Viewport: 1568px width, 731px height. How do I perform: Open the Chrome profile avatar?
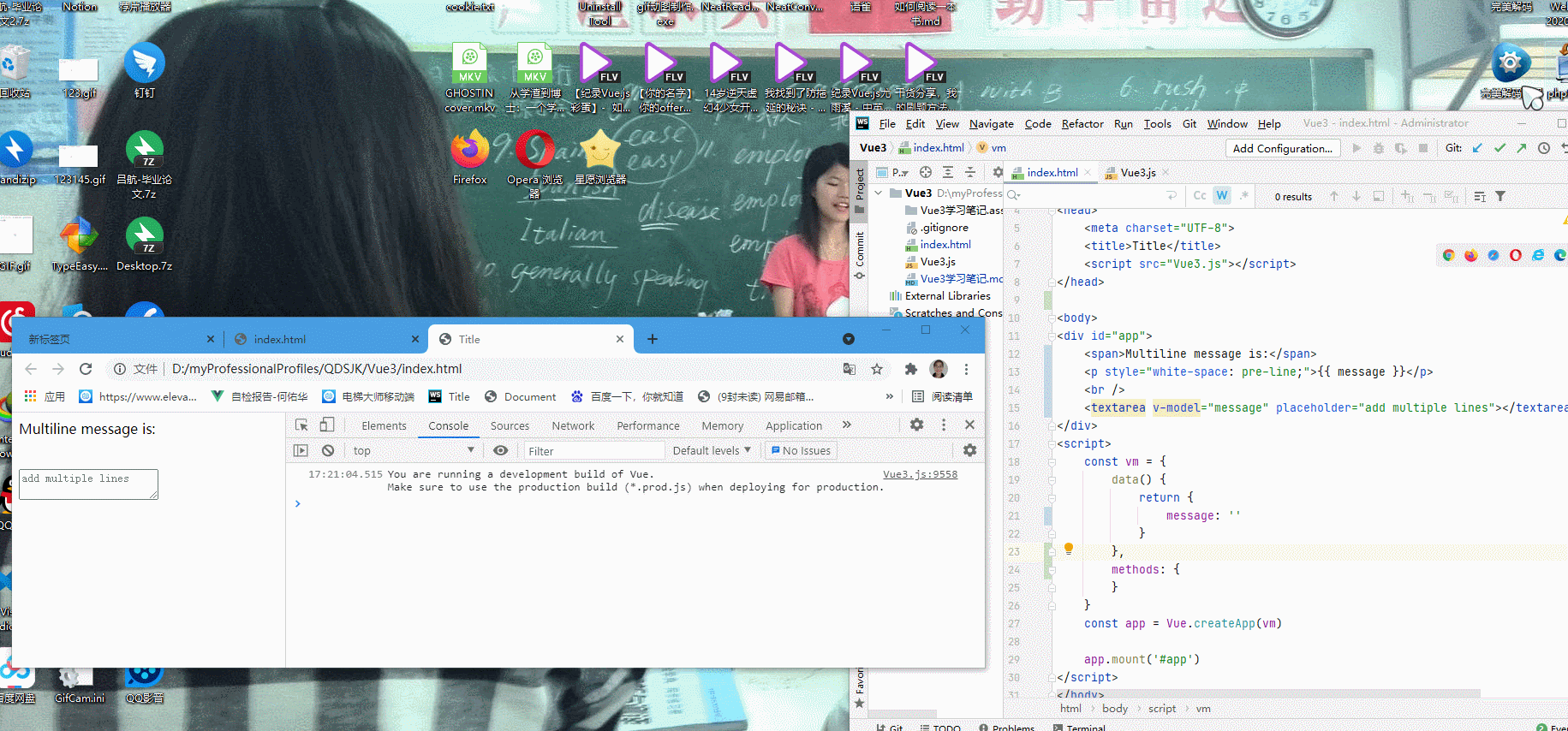point(939,369)
